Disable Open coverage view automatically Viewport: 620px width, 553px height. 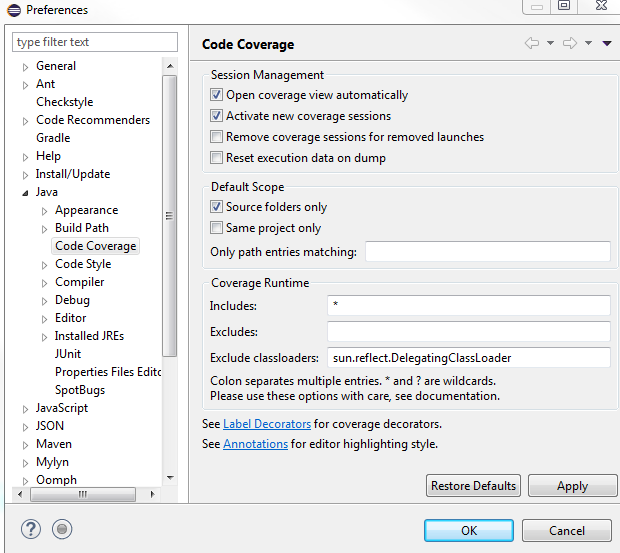[x=216, y=95]
